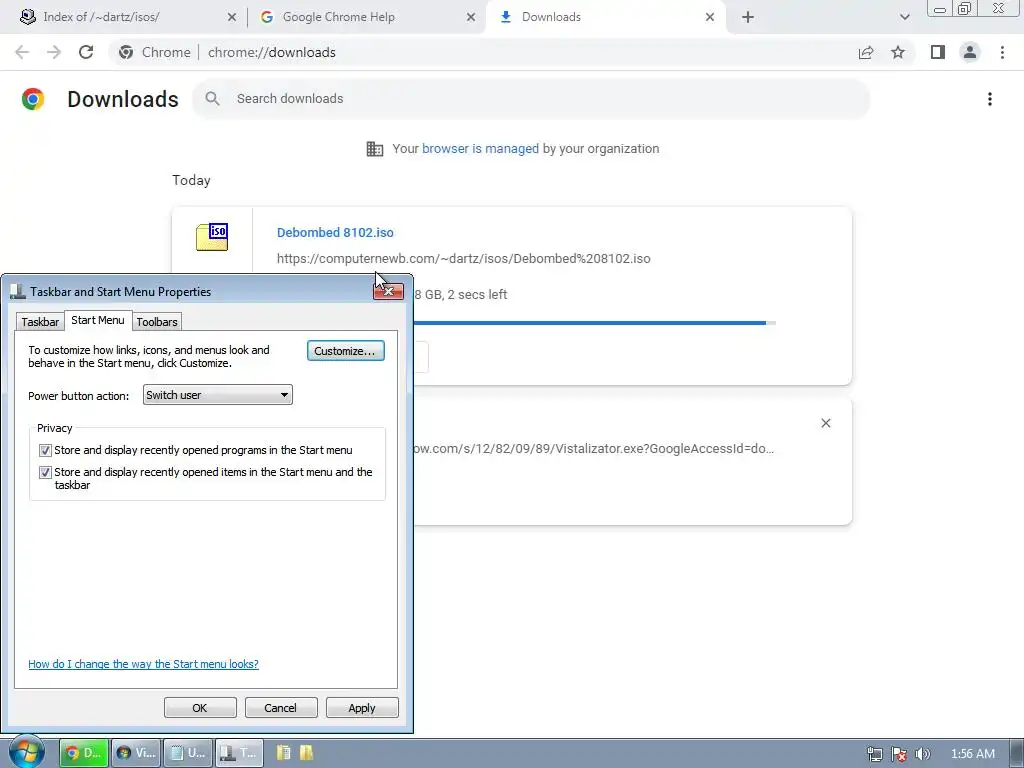Click the Debombed ISO download progress bar
Image resolution: width=1024 pixels, height=768 pixels.
click(x=594, y=323)
